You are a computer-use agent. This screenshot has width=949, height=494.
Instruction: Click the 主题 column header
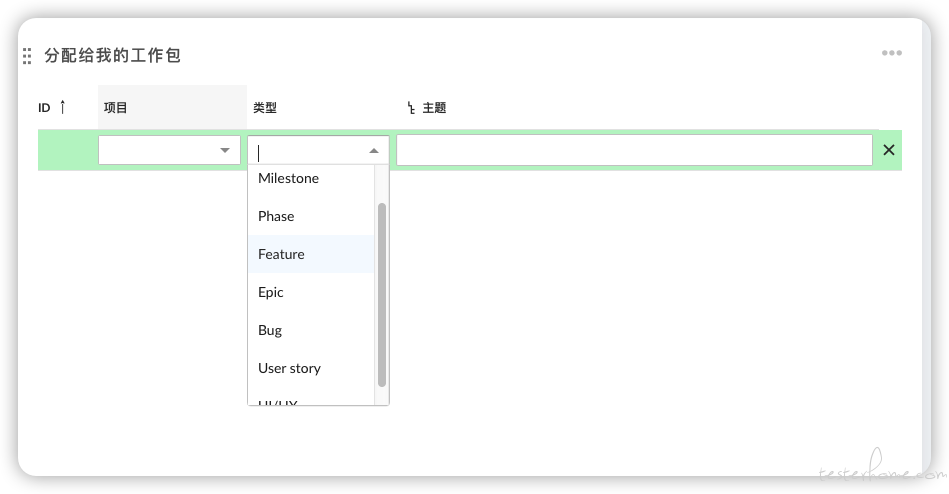[x=434, y=108]
